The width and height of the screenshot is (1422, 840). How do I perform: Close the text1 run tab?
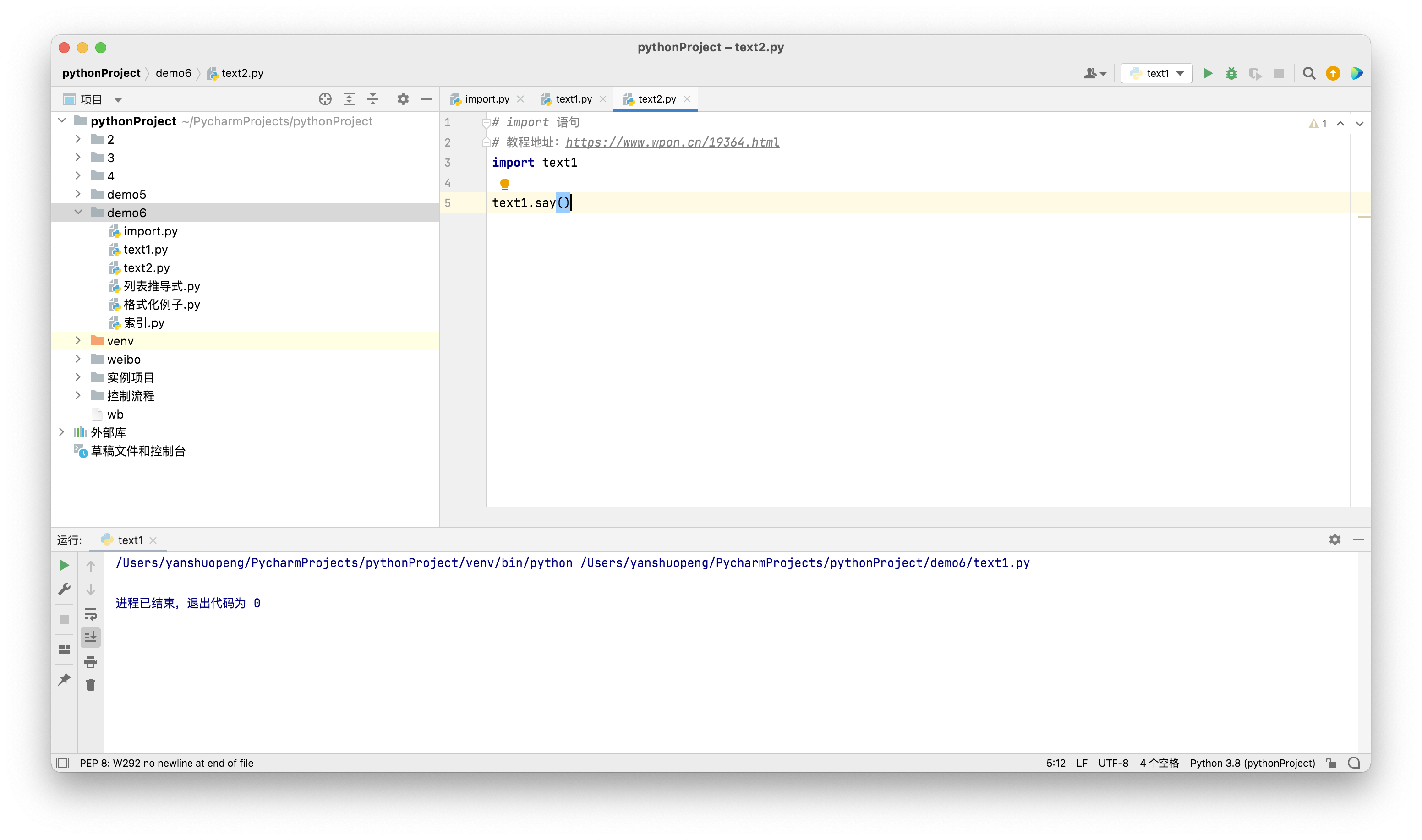tap(153, 540)
